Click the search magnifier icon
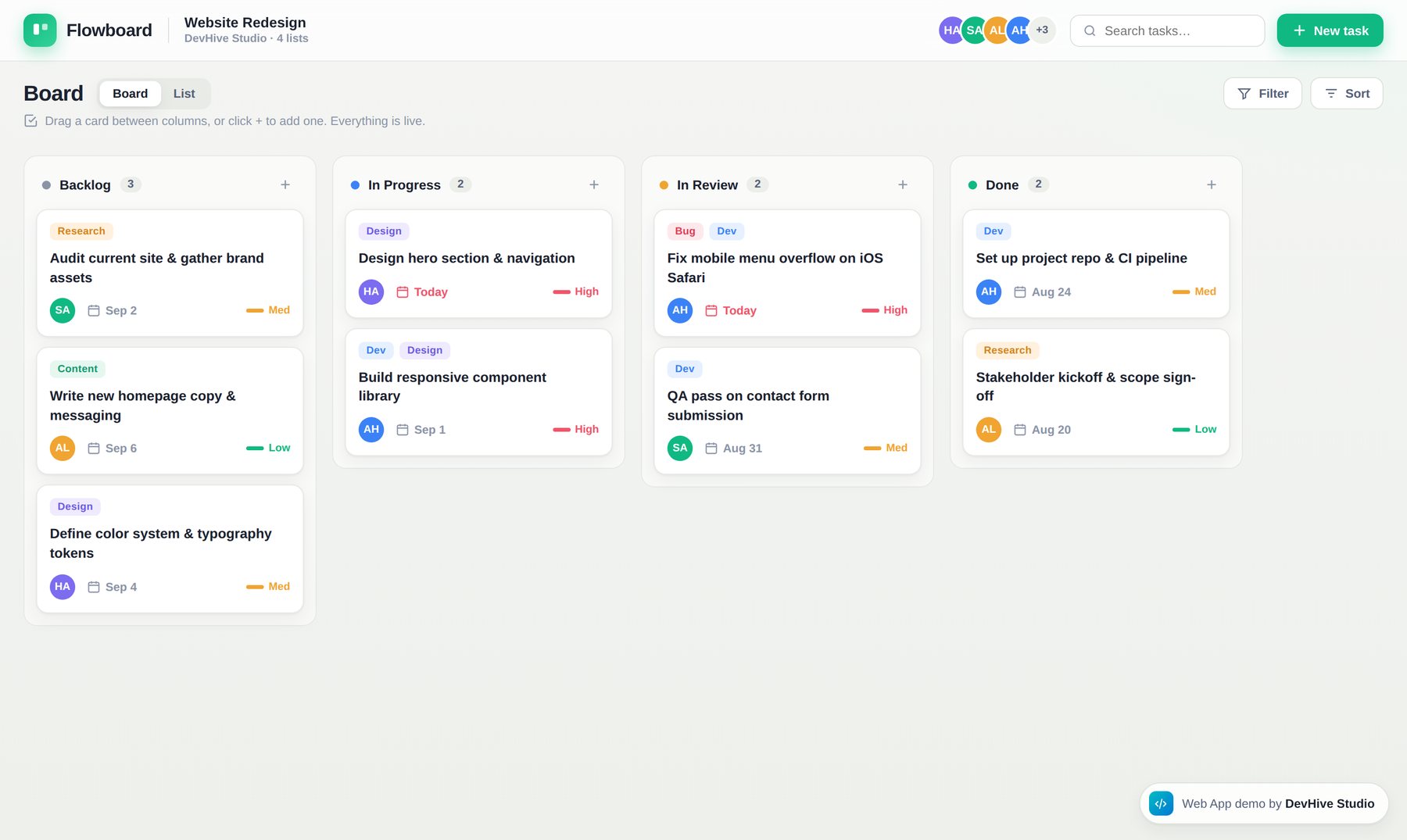Viewport: 1407px width, 840px height. 1090,30
